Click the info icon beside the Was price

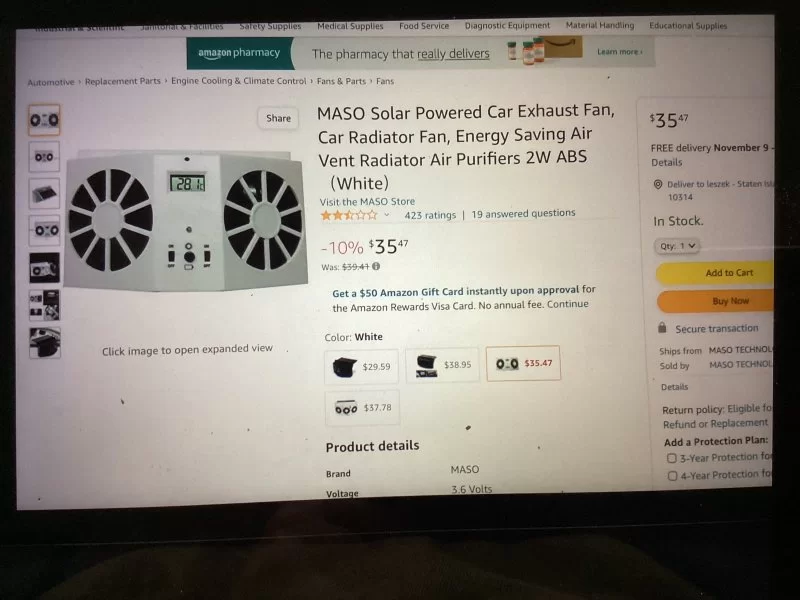coord(377,267)
